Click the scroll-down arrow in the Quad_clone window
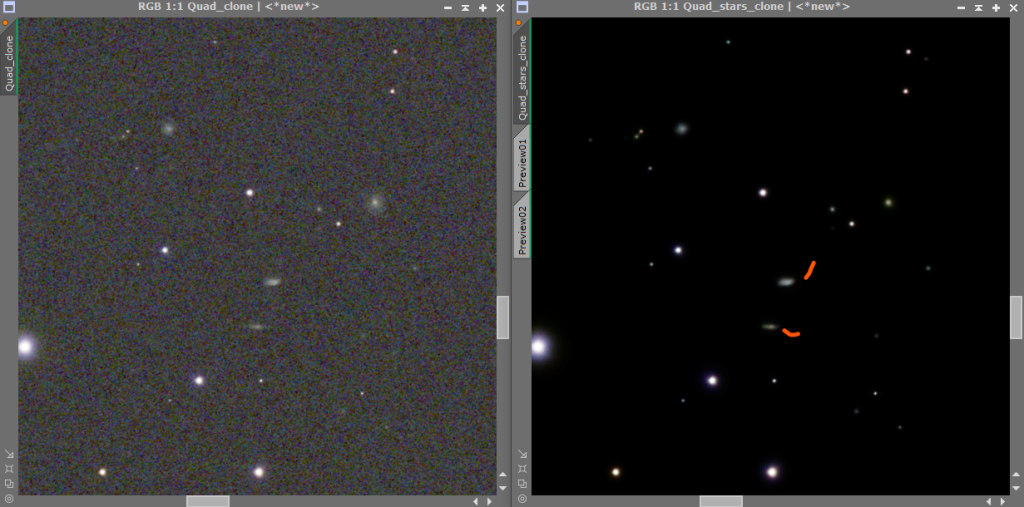 (x=503, y=488)
